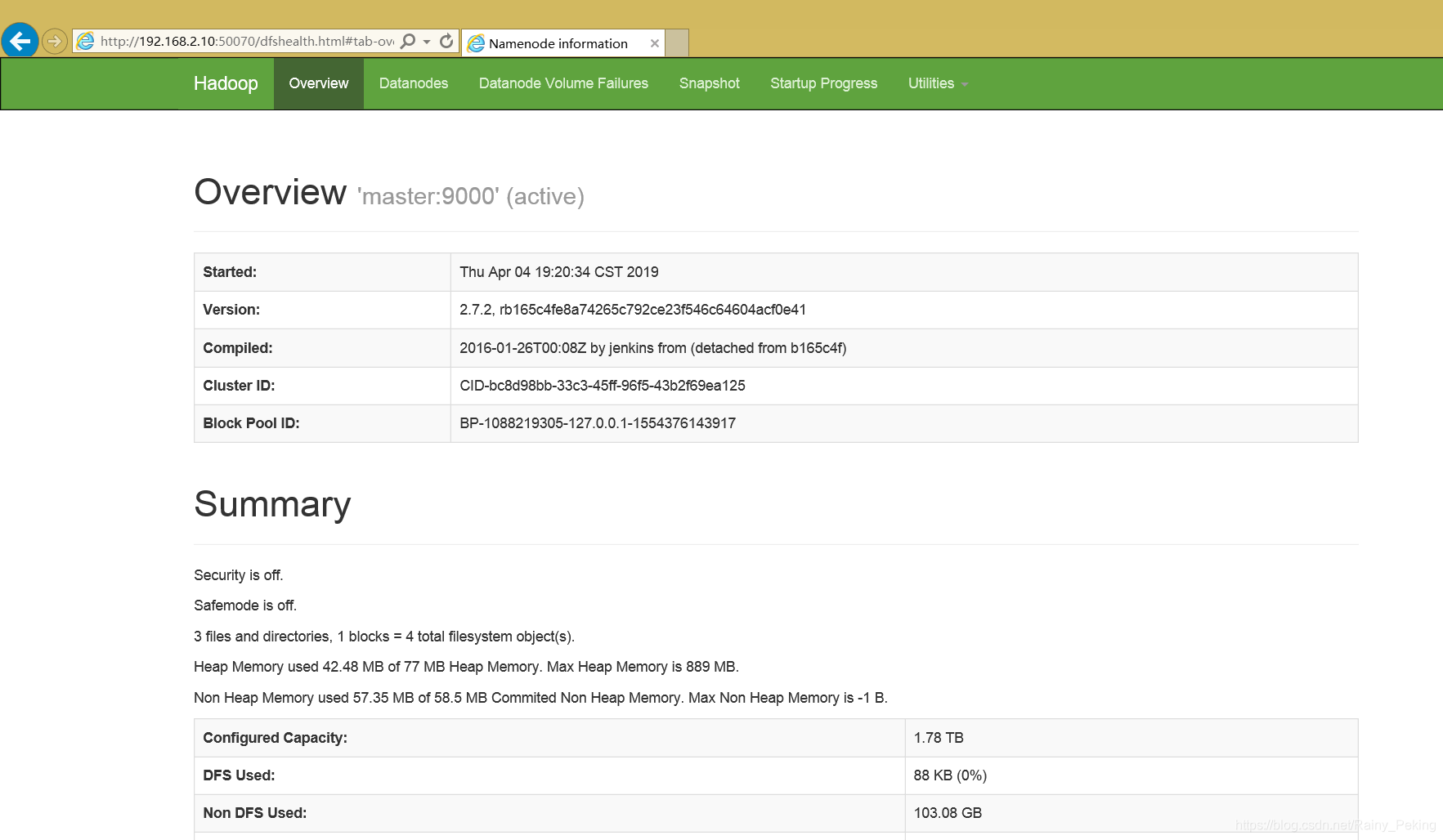1443x840 pixels.
Task: Select the 1.78 TB capacity value
Action: pos(939,738)
